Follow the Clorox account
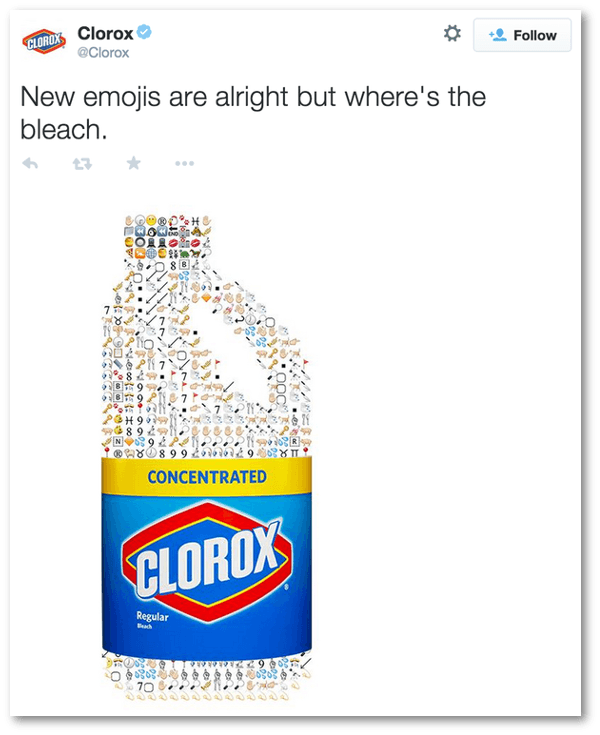The image size is (600, 735). (522, 35)
